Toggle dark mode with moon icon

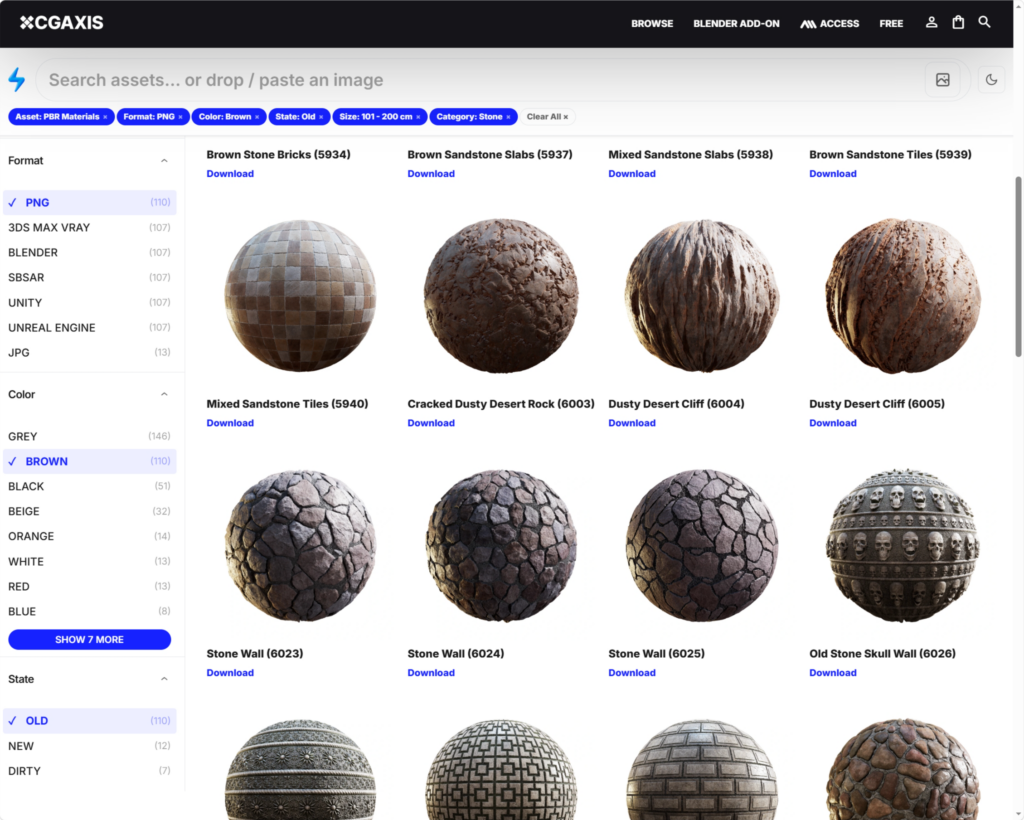(x=992, y=80)
